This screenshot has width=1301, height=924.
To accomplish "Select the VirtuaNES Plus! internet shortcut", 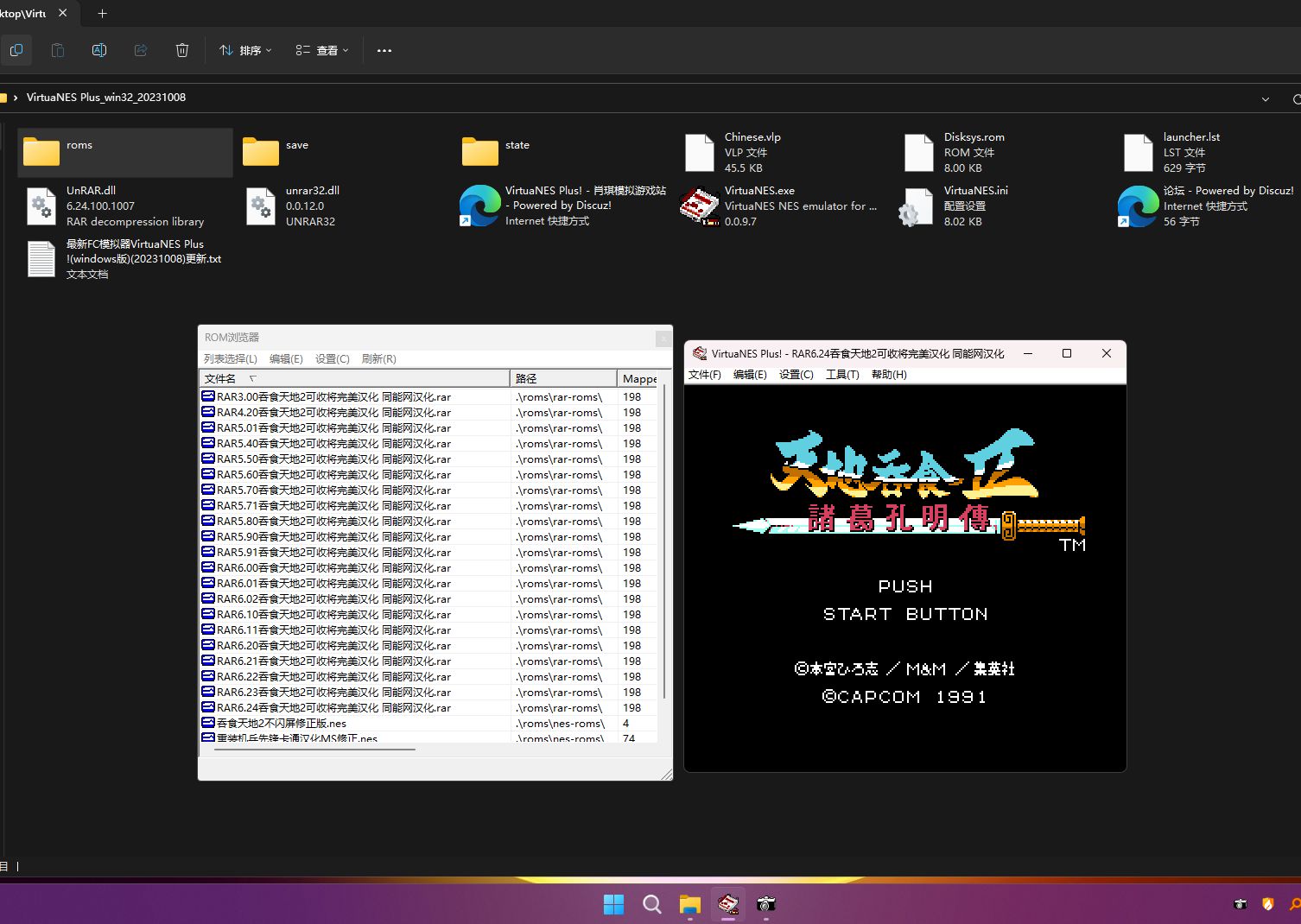I will pos(564,206).
